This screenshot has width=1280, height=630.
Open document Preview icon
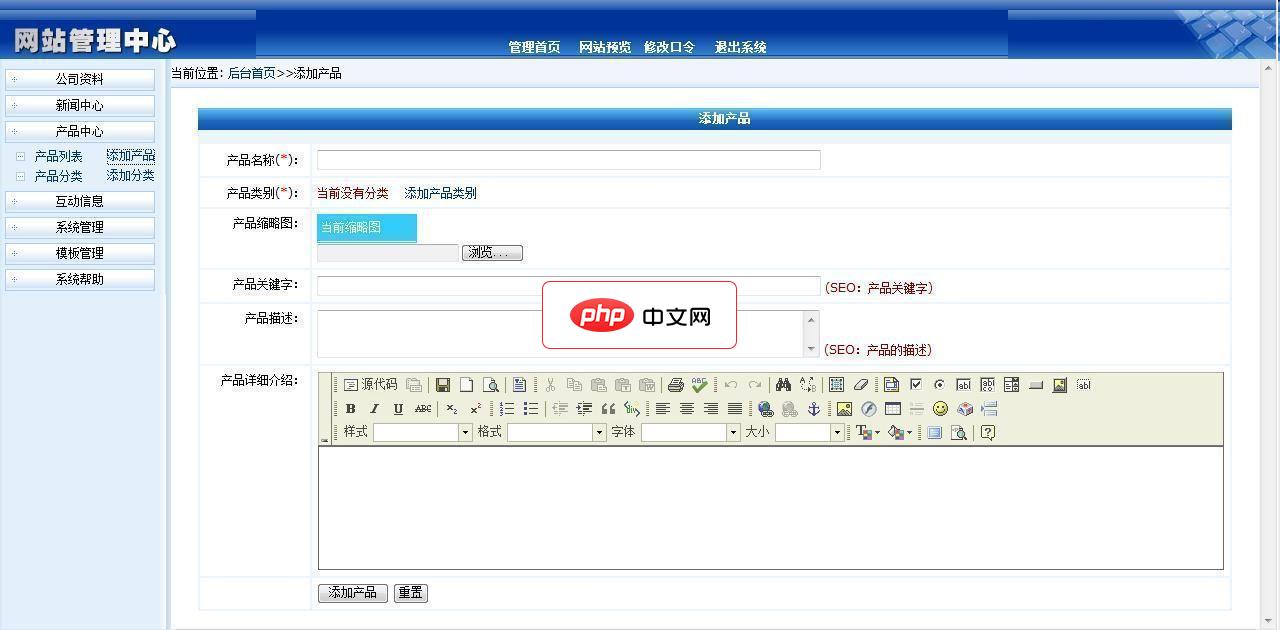click(491, 385)
